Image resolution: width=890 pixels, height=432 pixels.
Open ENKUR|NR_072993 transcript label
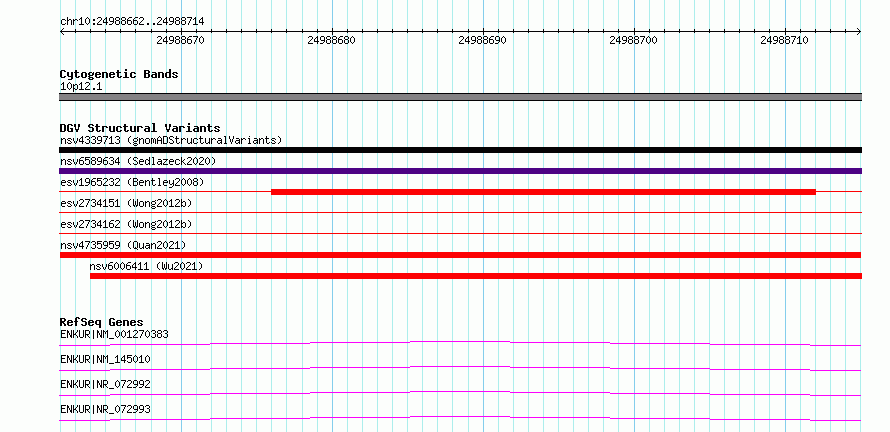105,409
